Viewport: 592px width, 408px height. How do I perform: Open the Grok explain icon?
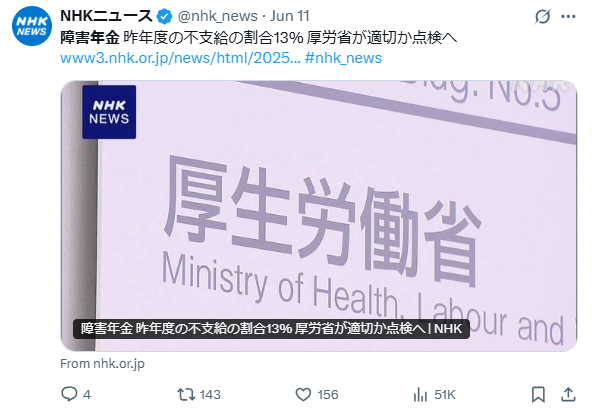tap(543, 16)
